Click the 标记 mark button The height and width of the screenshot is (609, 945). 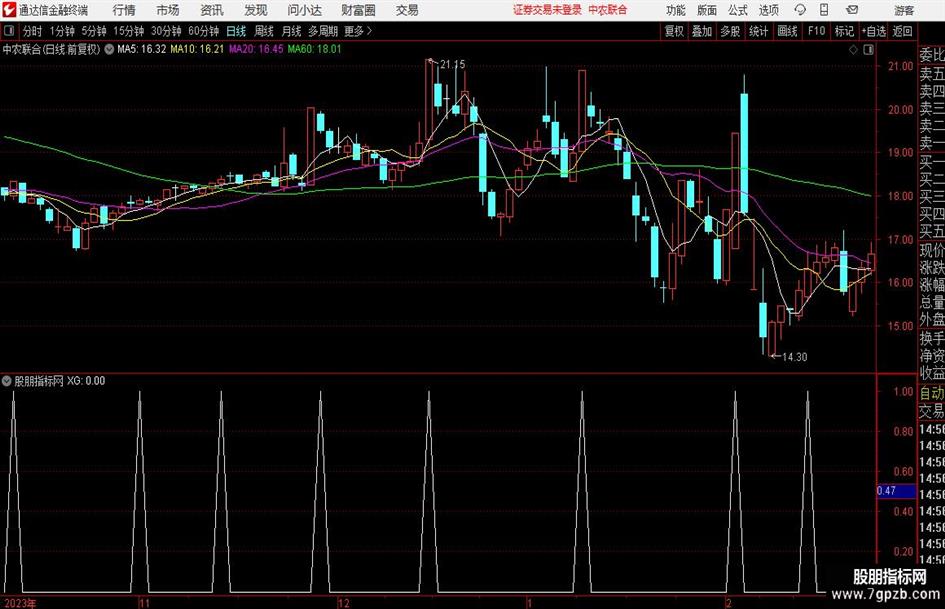click(844, 31)
